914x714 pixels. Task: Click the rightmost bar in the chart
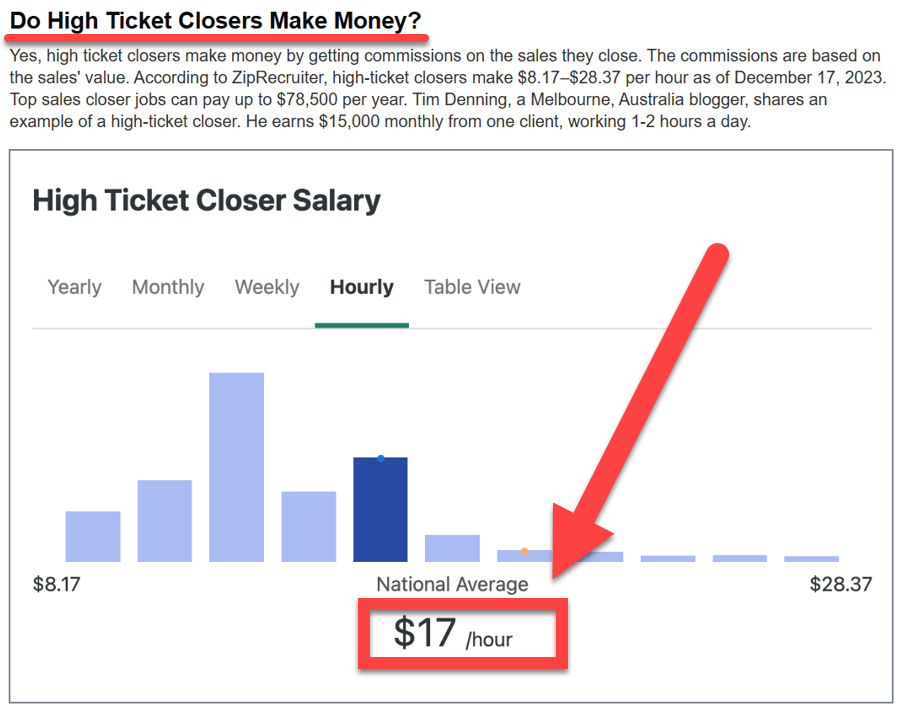click(x=811, y=558)
